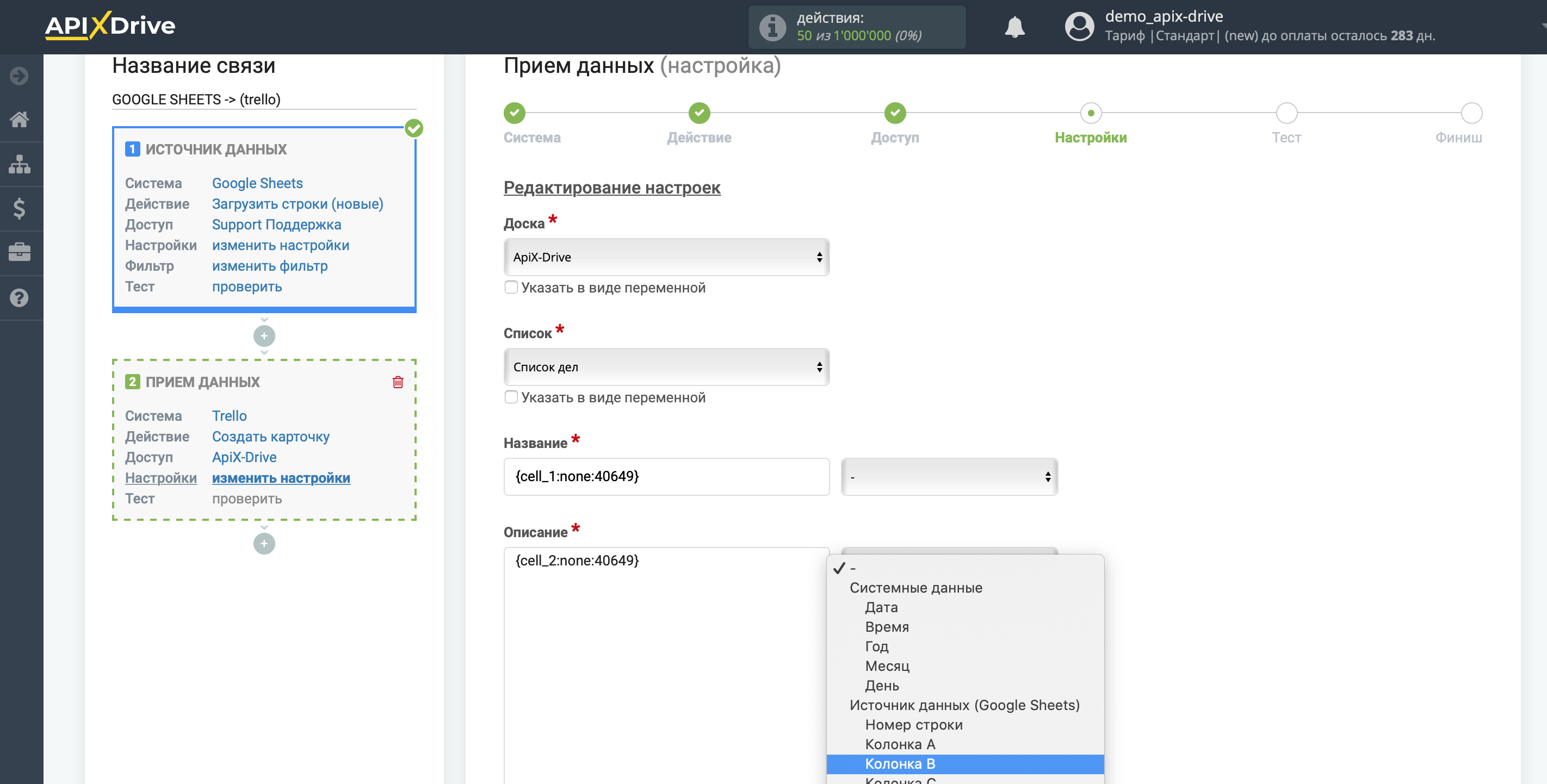Screen dimensions: 1547x784
Task: Click the ApiX-Drive logo
Action: click(110, 25)
